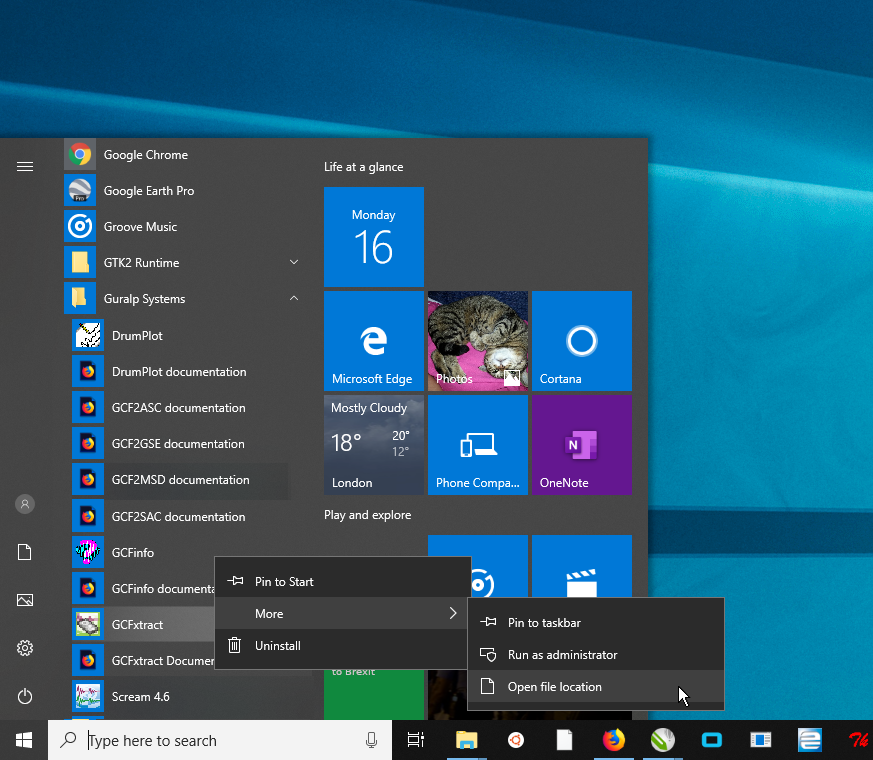
Task: Click the GCFxtract app icon
Action: point(88,625)
